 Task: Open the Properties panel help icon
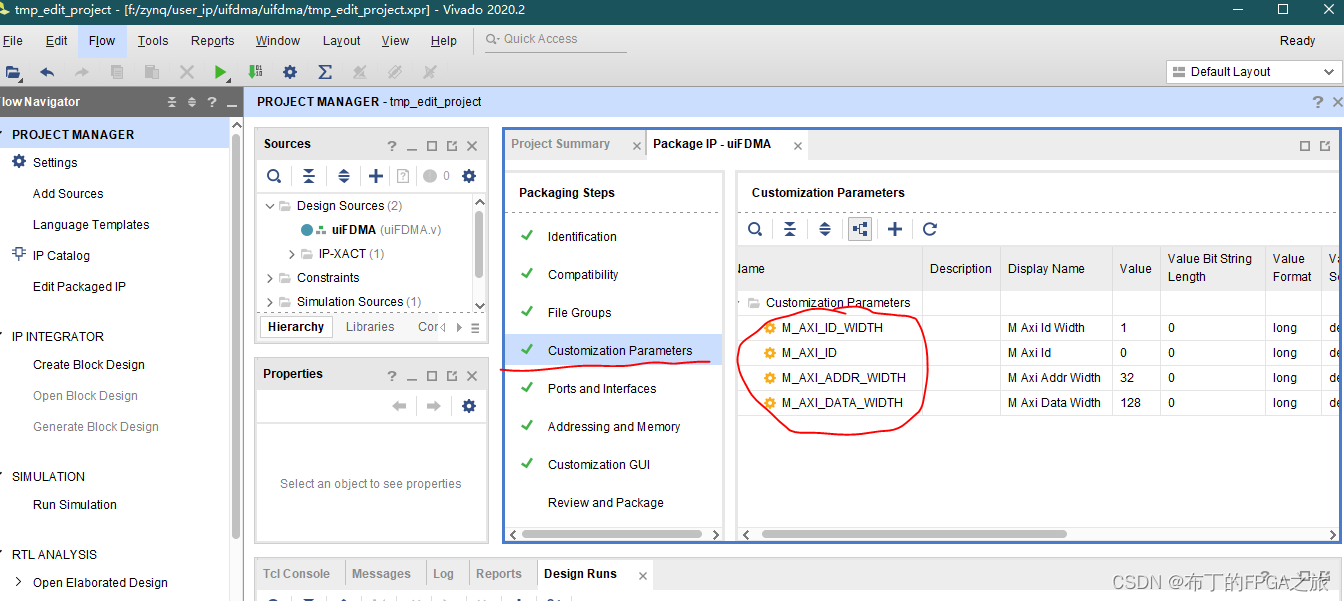tap(392, 375)
